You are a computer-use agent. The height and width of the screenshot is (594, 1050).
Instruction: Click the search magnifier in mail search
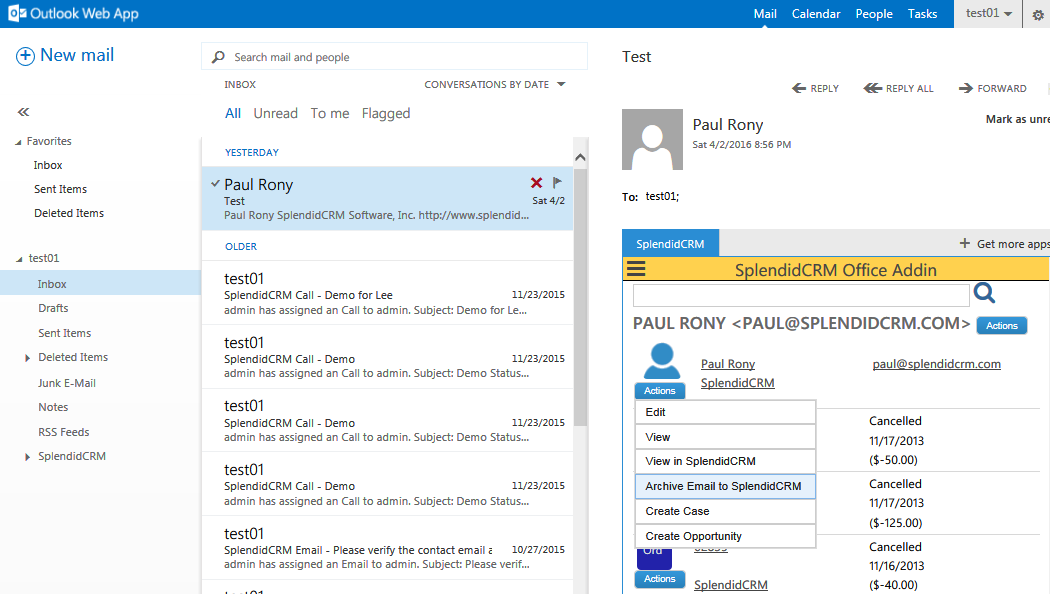point(218,58)
